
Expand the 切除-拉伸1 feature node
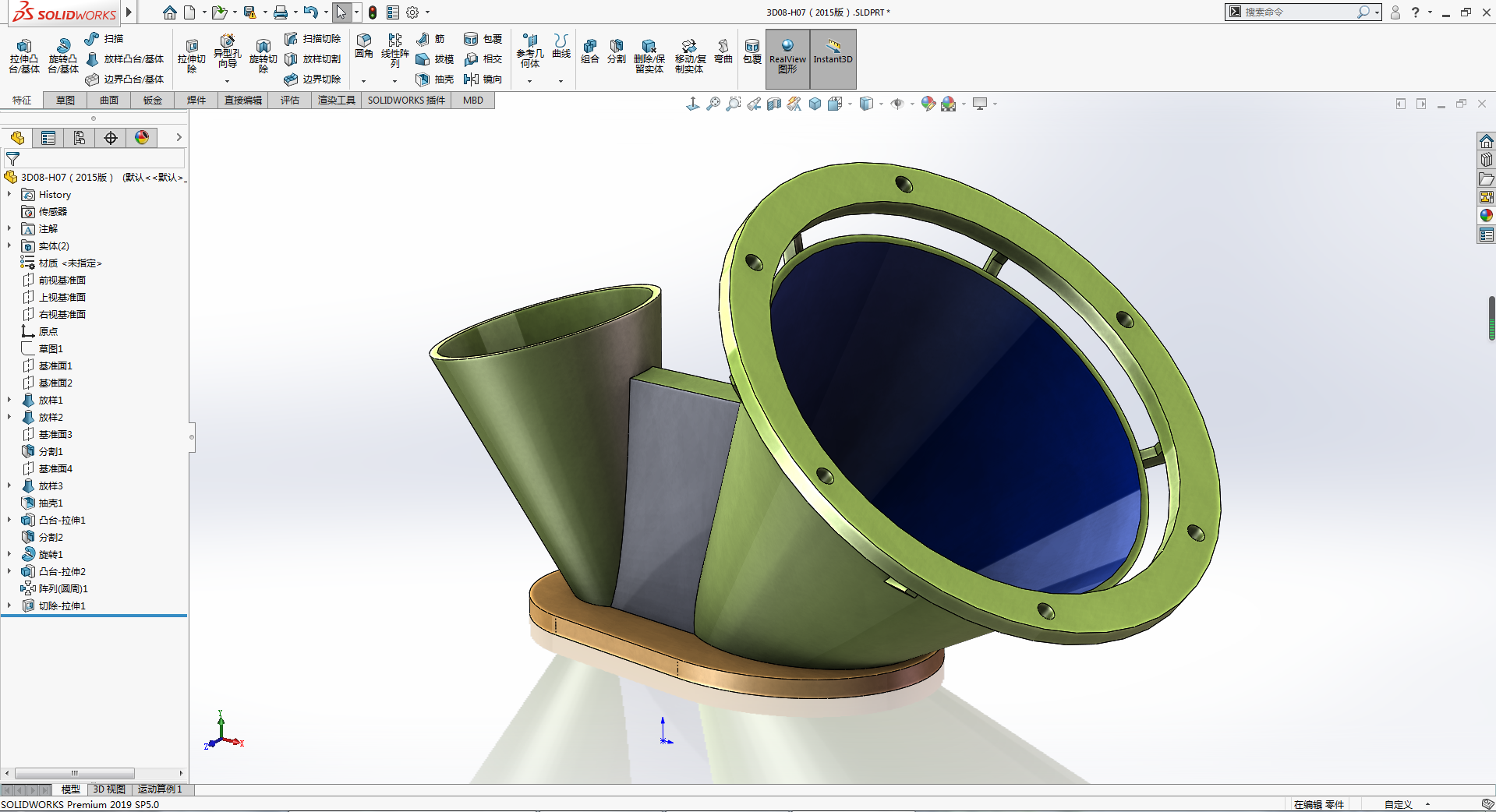pos(9,605)
